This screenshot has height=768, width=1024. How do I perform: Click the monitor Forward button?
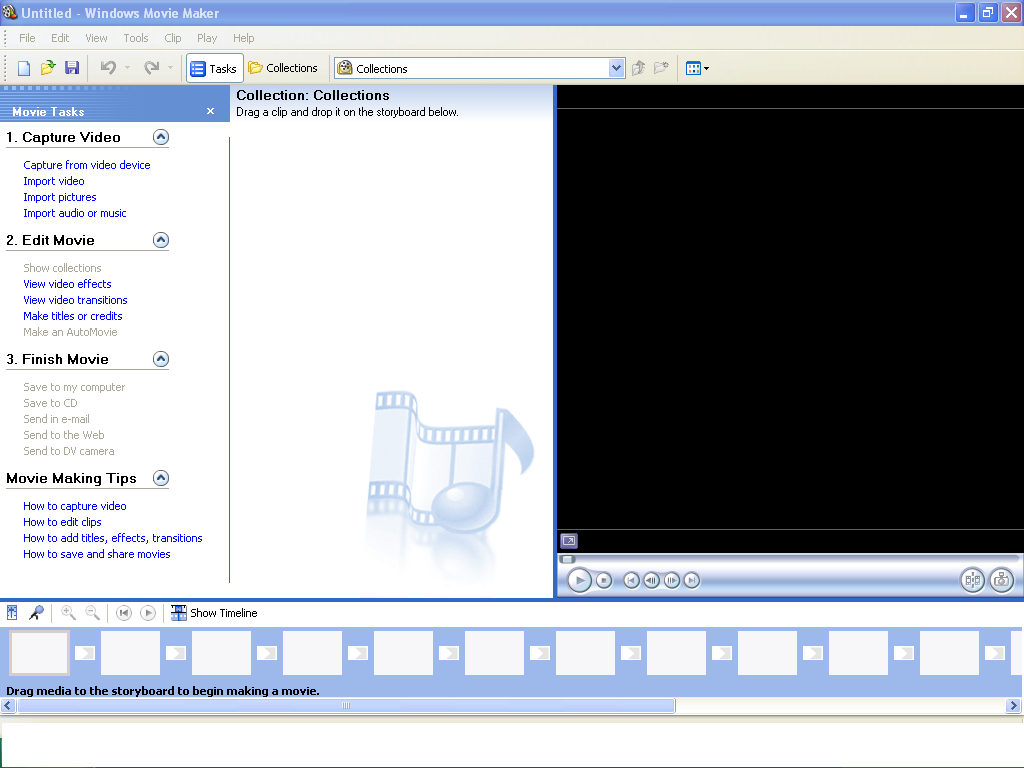(692, 580)
